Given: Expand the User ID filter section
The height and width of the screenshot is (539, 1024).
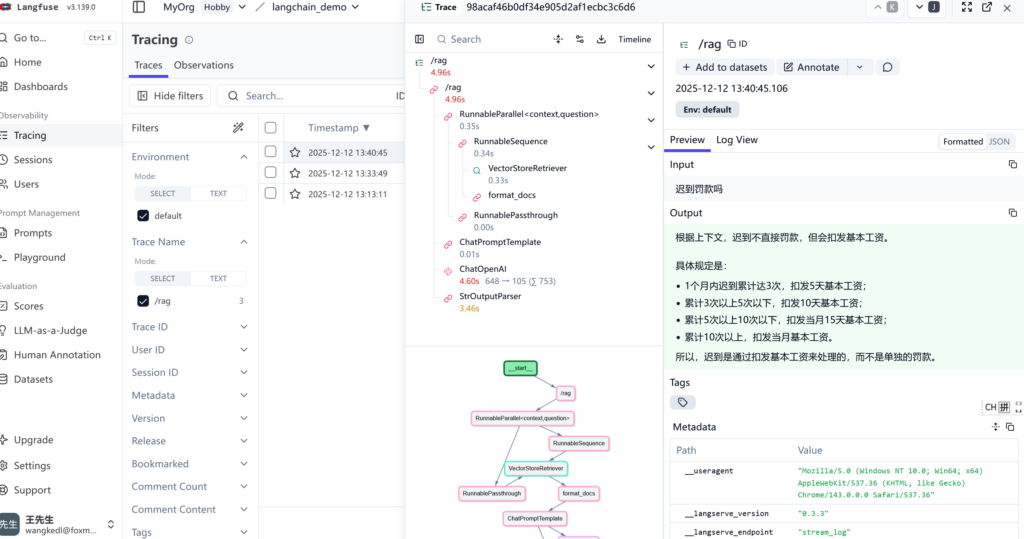Looking at the screenshot, I should tap(243, 350).
